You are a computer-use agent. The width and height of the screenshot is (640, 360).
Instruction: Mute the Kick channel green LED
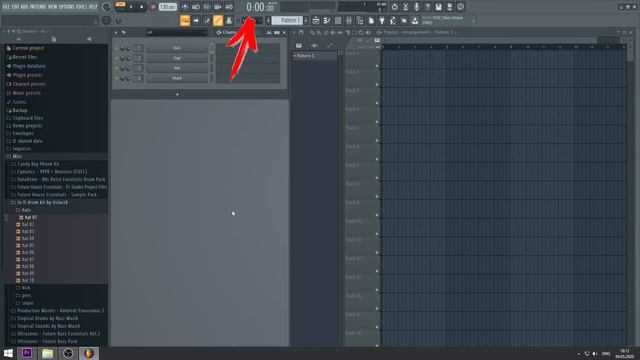click(x=117, y=49)
